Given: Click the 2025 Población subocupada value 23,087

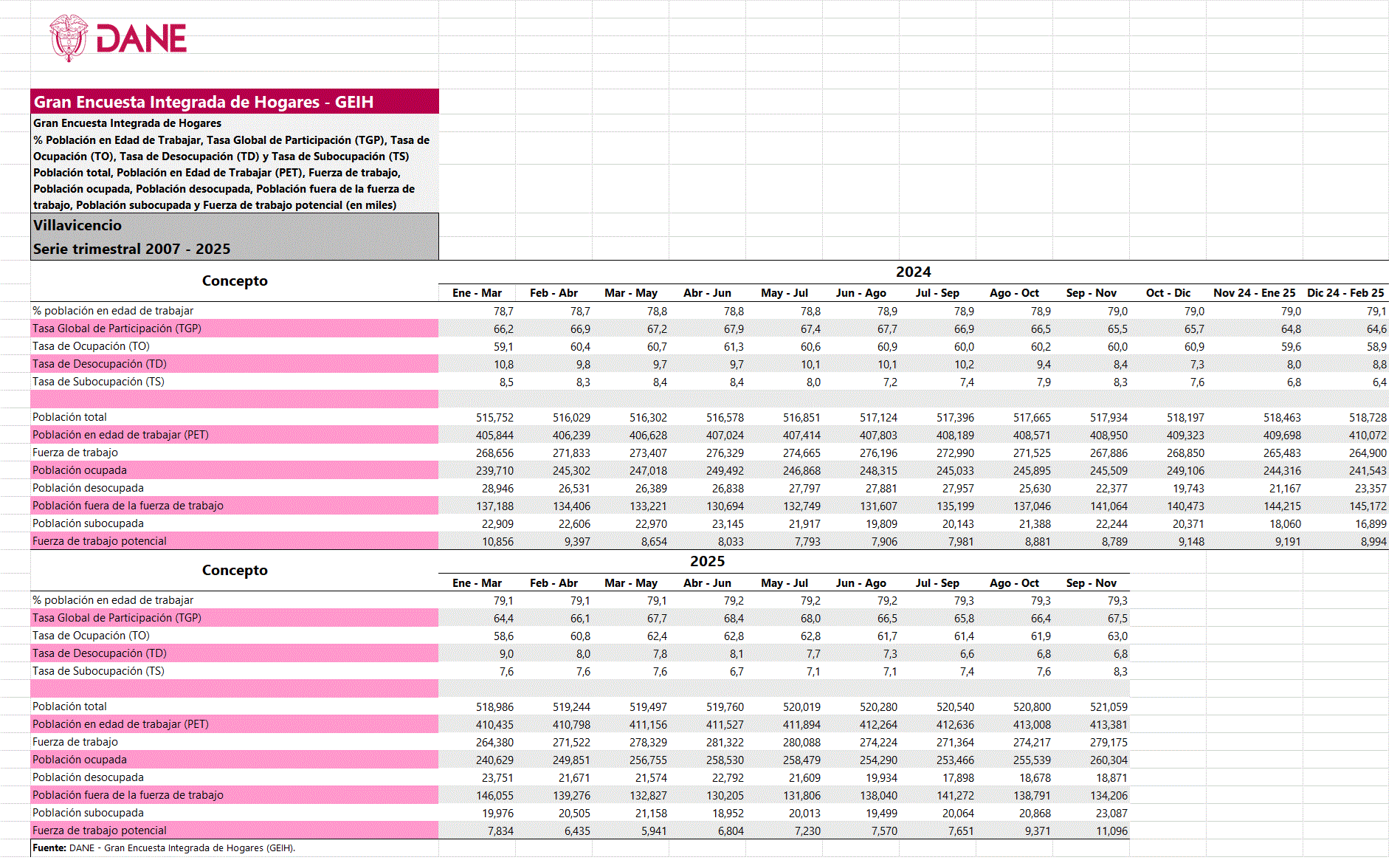Looking at the screenshot, I should [1111, 814].
